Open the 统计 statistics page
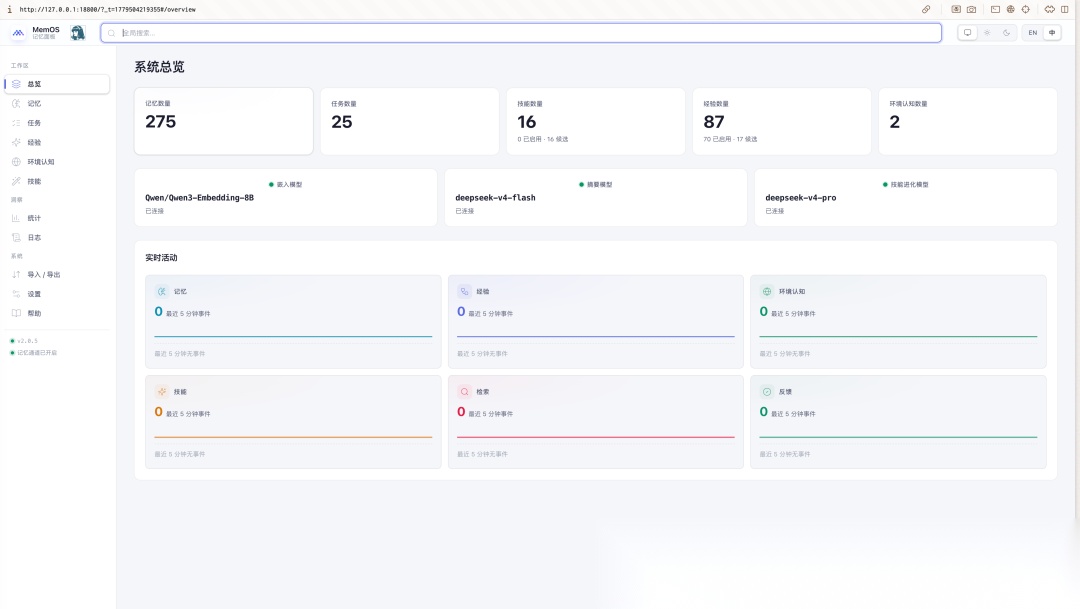 [x=57, y=218]
